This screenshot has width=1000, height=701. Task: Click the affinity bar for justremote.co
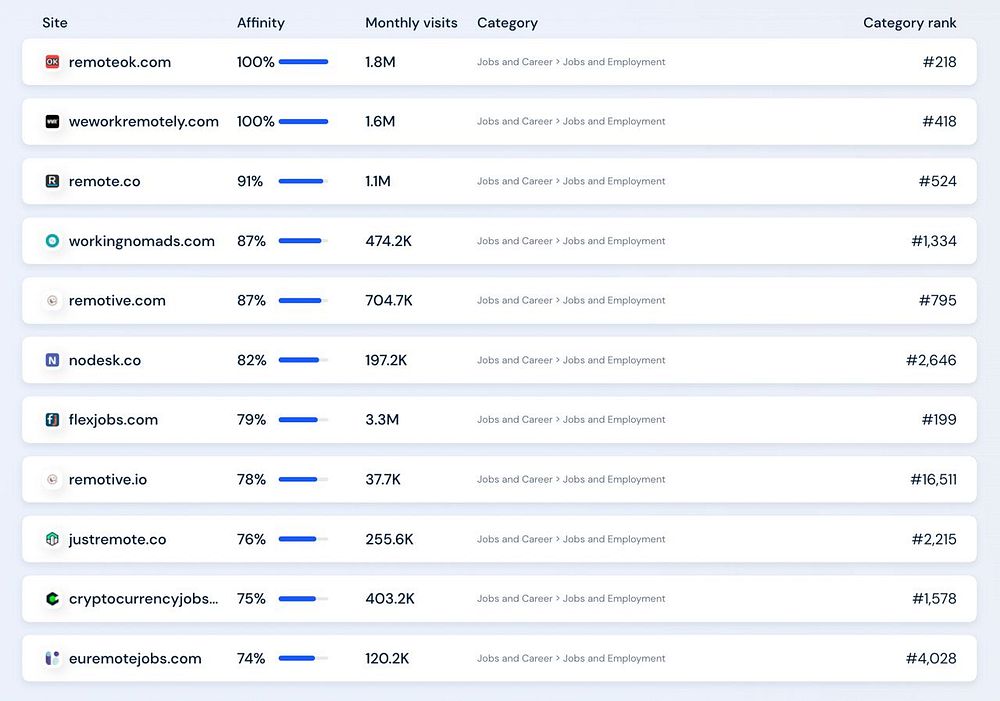pyautogui.click(x=304, y=539)
